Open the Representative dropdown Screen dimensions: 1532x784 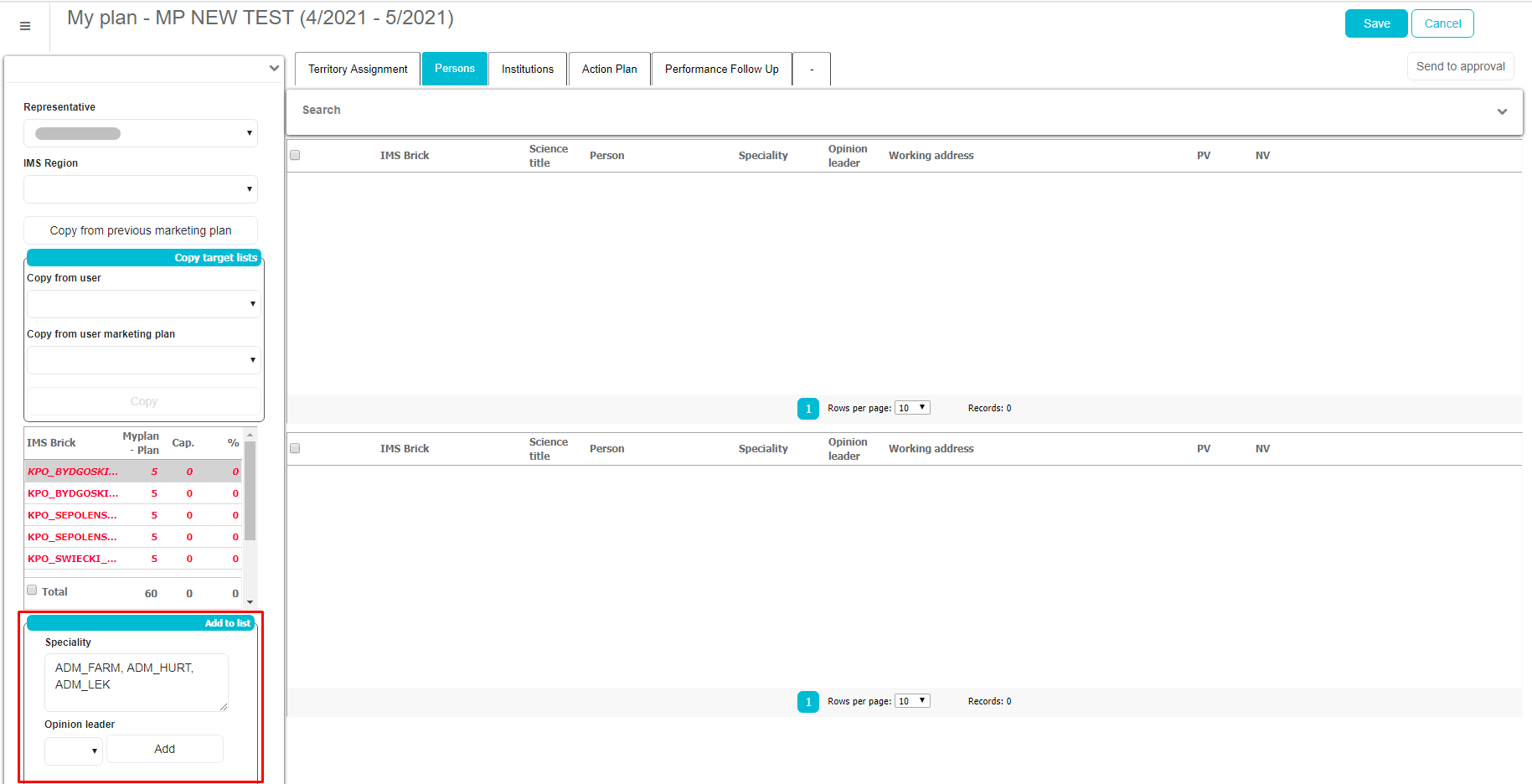click(x=141, y=133)
